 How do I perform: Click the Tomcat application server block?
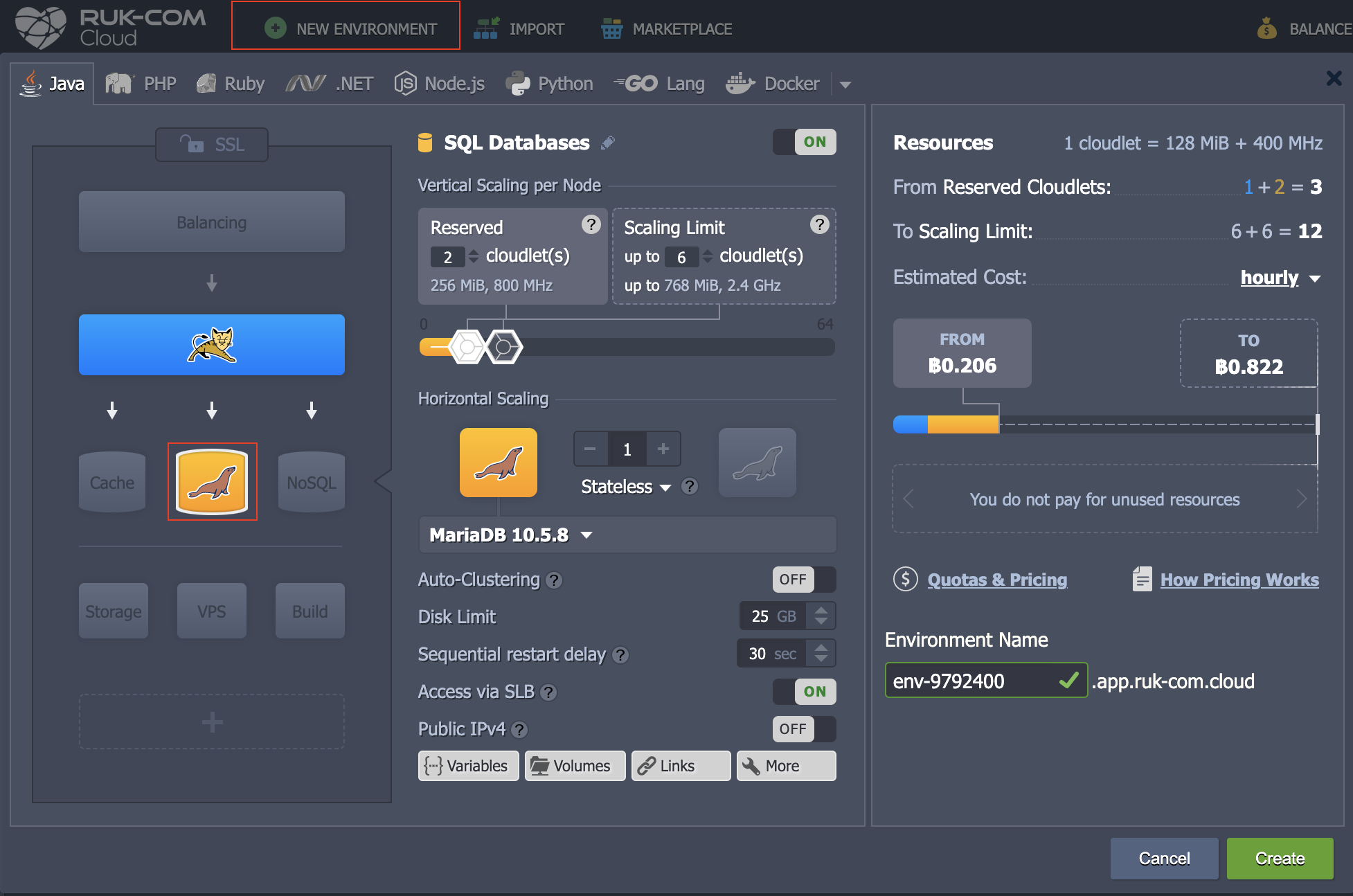click(211, 345)
